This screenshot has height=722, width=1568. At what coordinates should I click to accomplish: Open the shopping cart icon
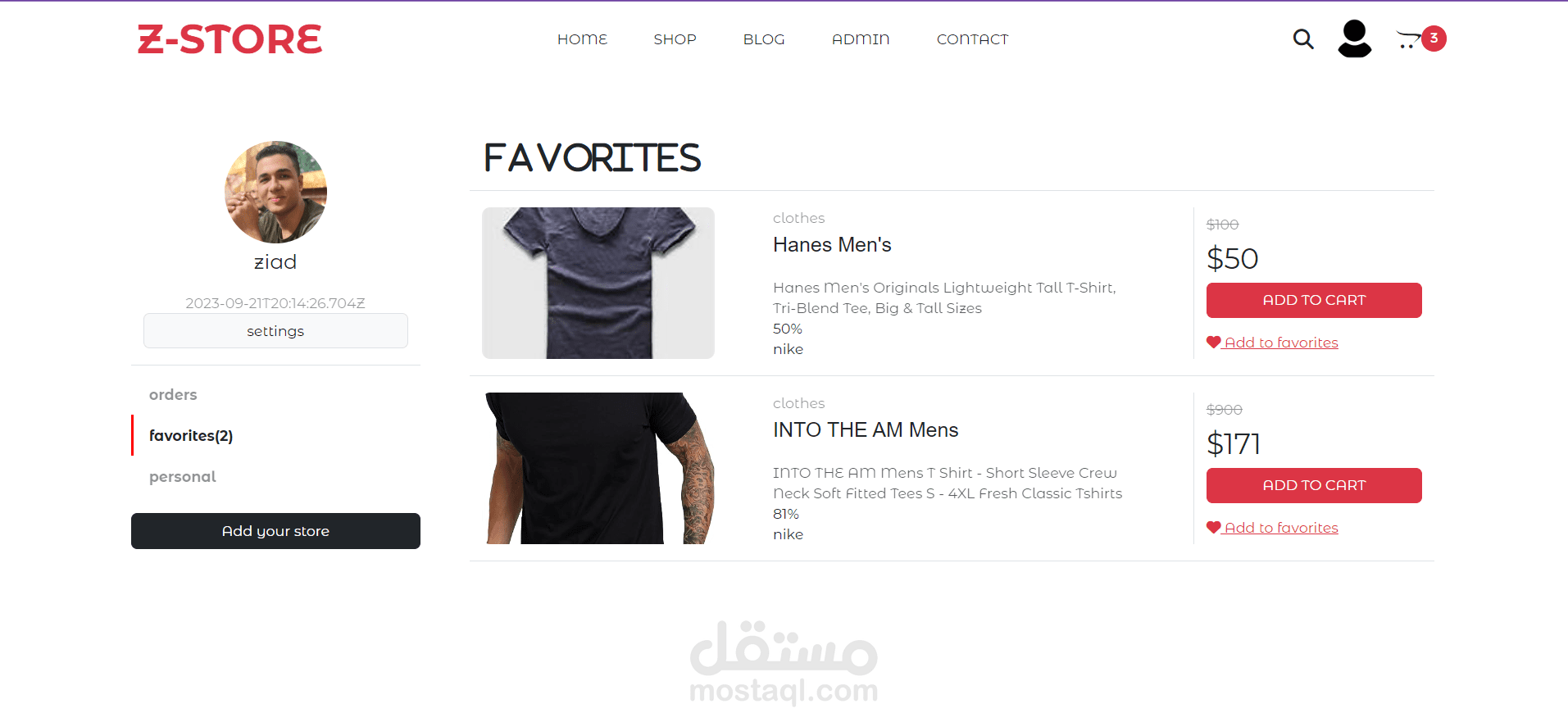coord(1408,40)
